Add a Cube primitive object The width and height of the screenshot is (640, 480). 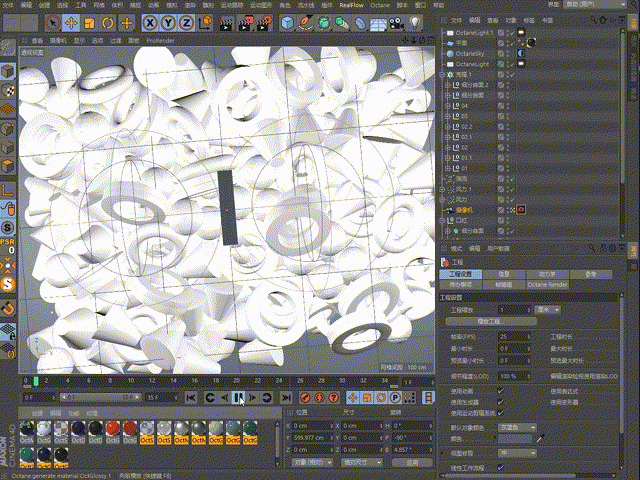[x=288, y=23]
